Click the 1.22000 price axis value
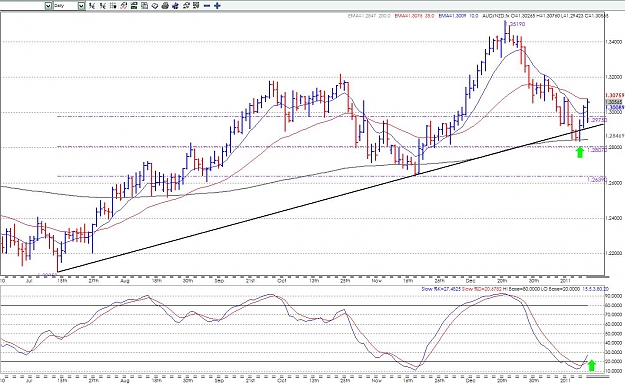This screenshot has height=384, width=625. (x=613, y=253)
